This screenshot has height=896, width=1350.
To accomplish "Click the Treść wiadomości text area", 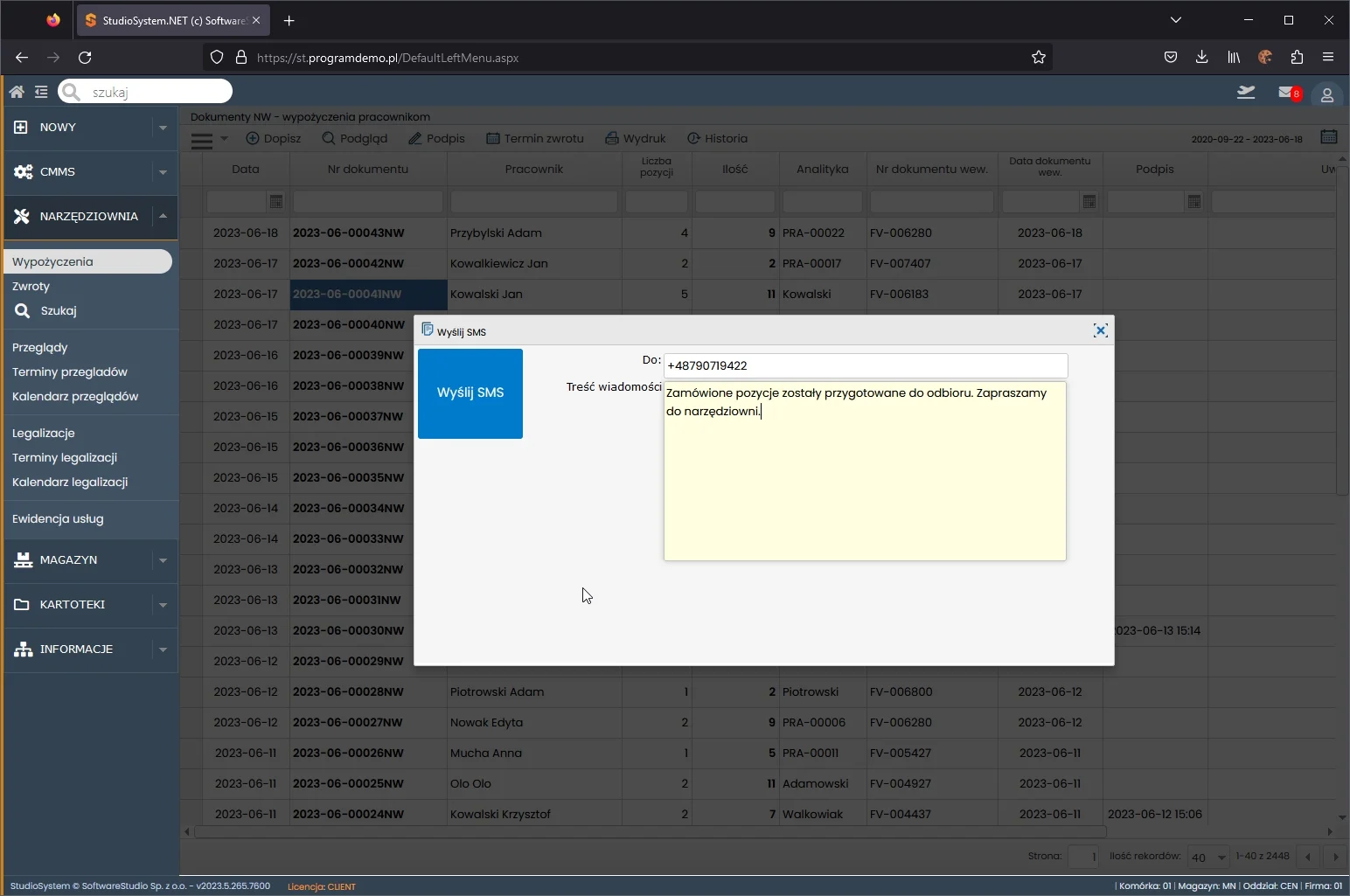I will 865,472.
